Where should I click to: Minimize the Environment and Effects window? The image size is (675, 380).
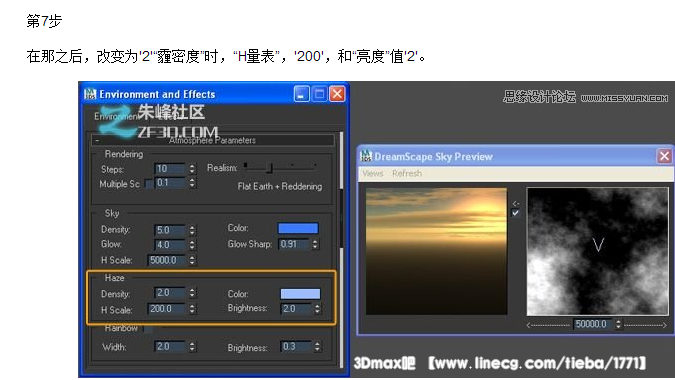pyautogui.click(x=301, y=93)
